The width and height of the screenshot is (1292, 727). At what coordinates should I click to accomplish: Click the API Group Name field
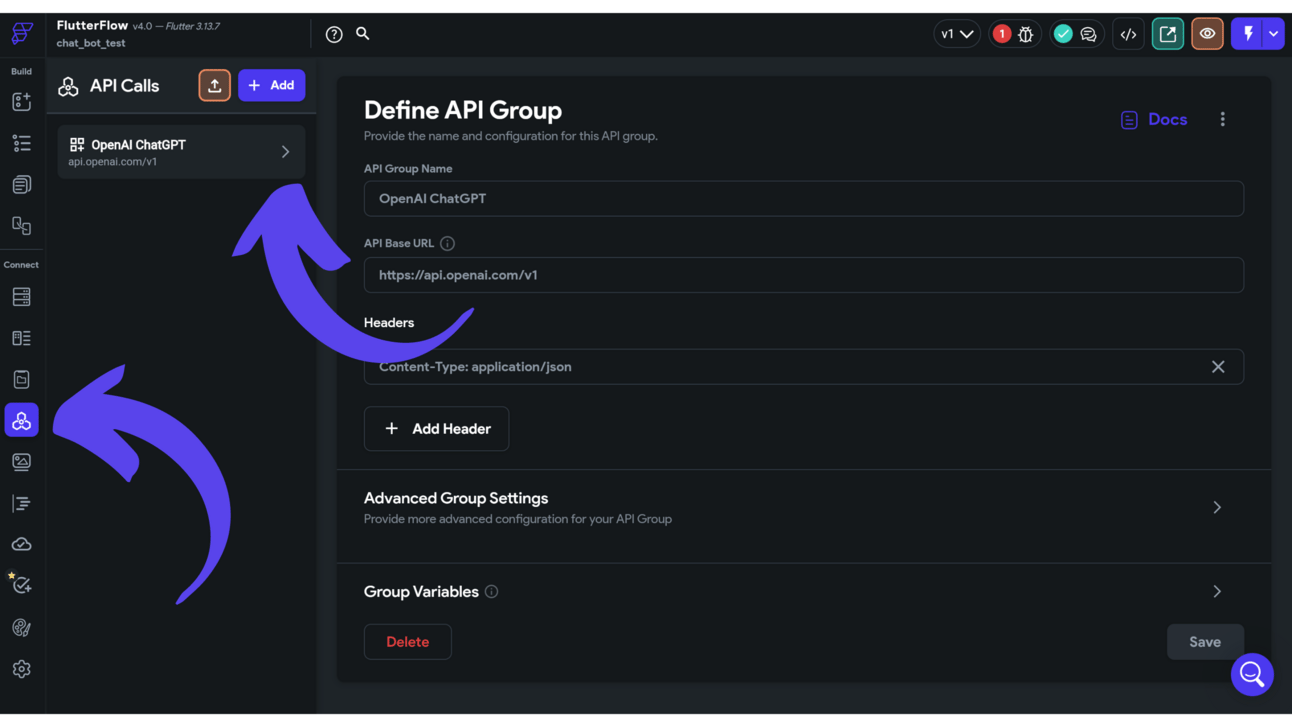point(804,199)
